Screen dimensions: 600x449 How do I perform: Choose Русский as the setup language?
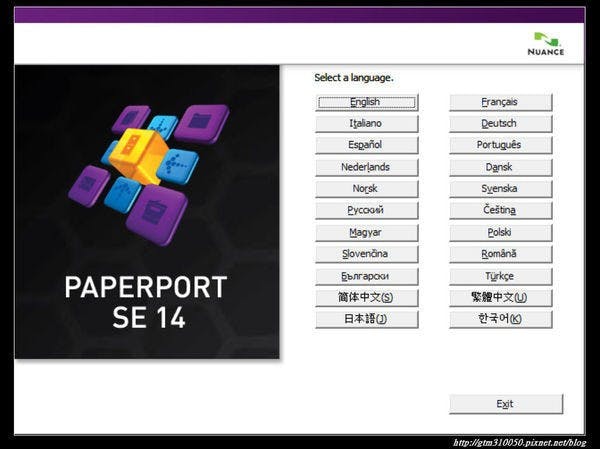point(367,210)
